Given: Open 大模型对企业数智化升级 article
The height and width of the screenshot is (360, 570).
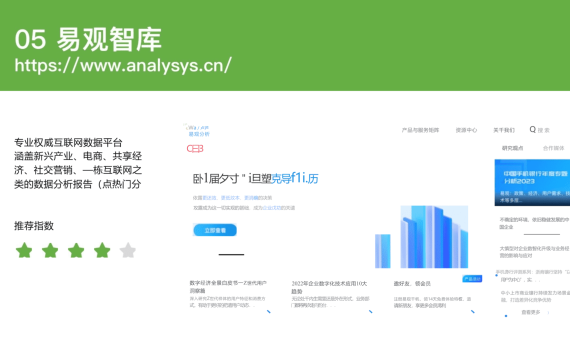Looking at the screenshot, I should 534,252.
